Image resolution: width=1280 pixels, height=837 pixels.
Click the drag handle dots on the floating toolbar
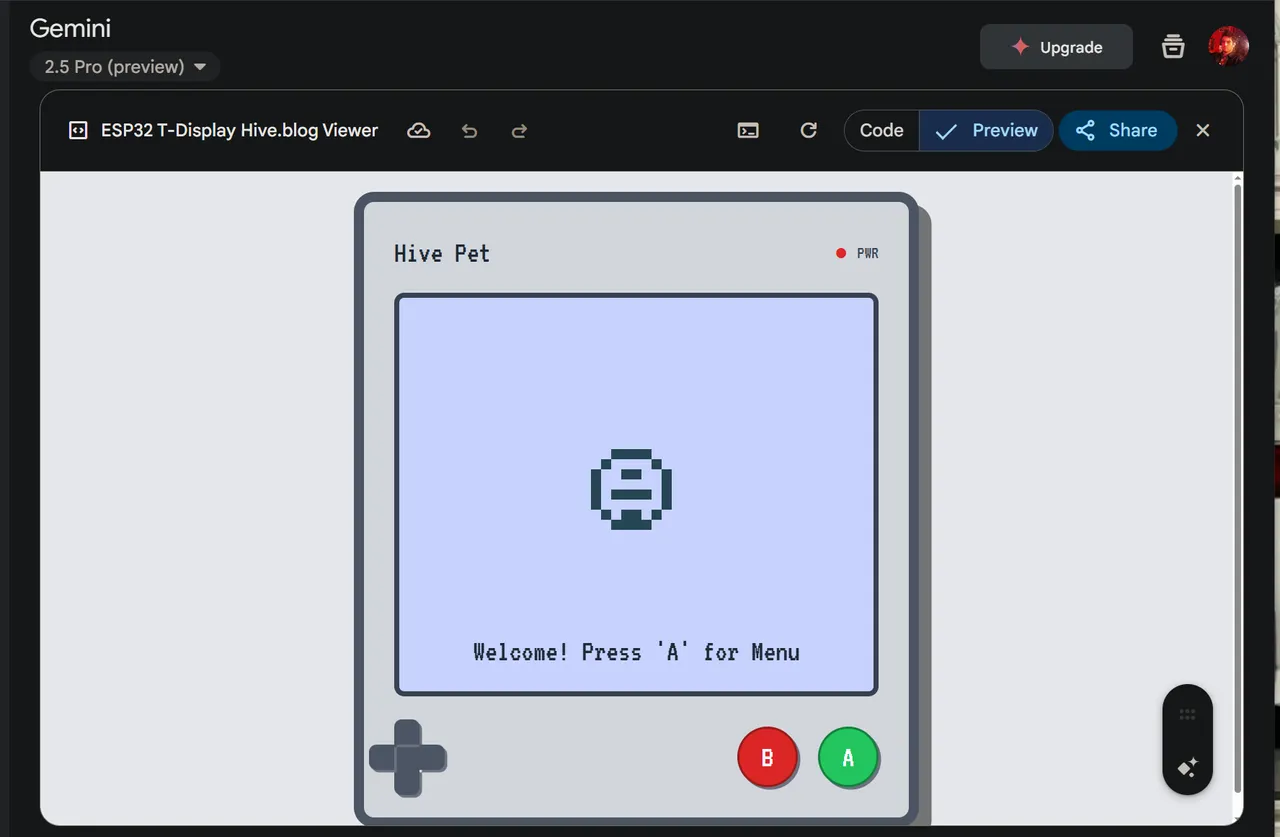1188,714
